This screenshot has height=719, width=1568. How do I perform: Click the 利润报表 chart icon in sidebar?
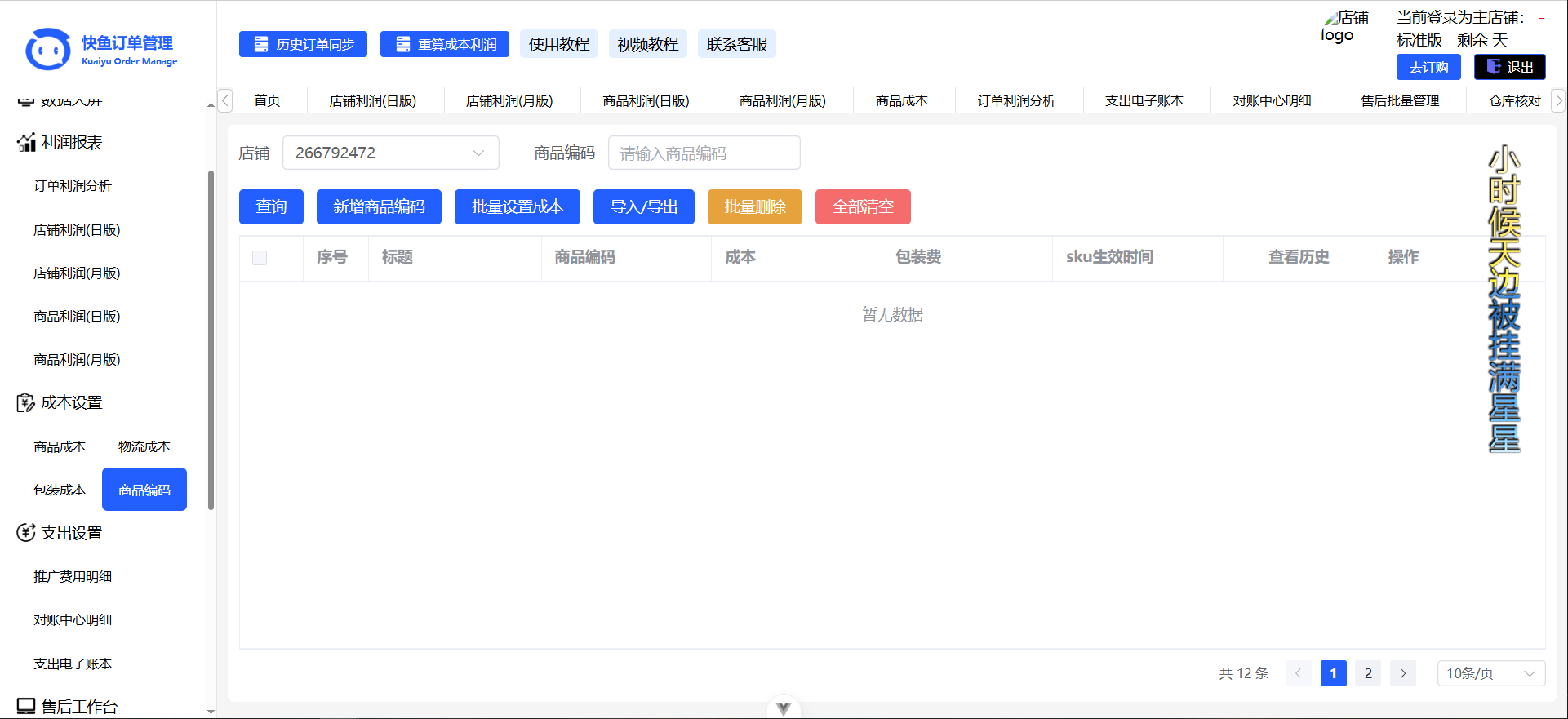tap(26, 143)
